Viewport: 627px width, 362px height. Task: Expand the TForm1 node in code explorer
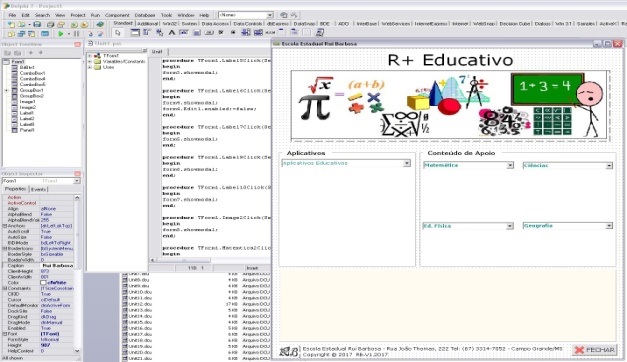90,56
